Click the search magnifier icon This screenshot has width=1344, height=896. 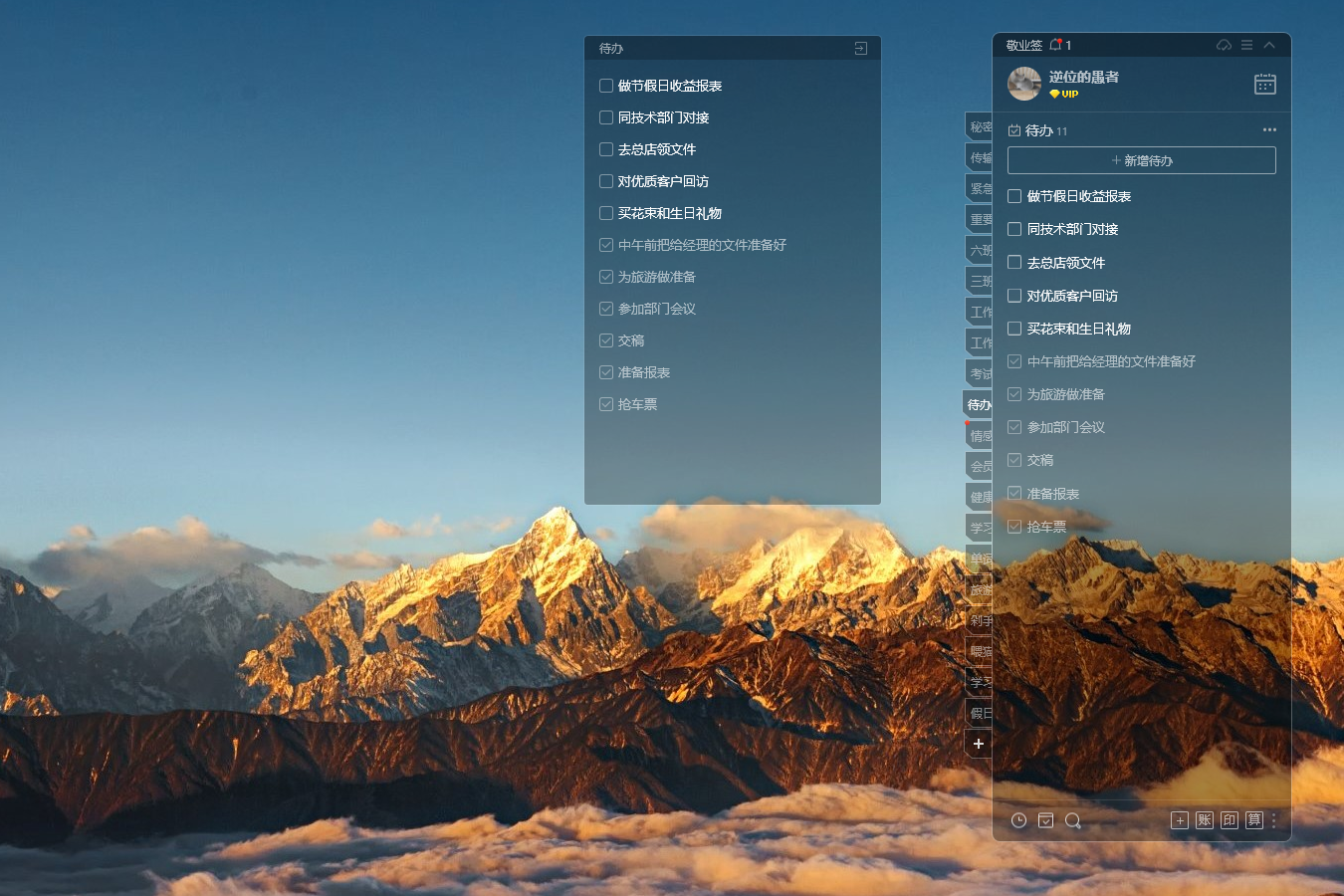click(1072, 820)
